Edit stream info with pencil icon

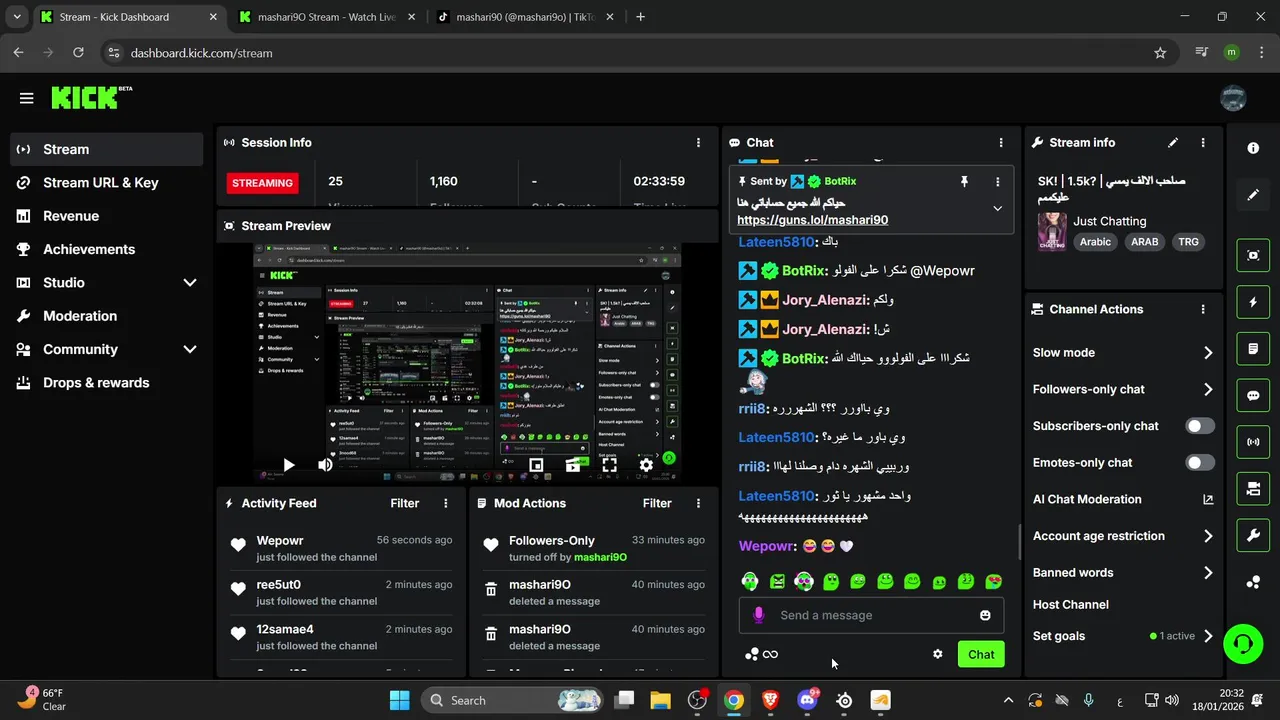(x=1173, y=143)
